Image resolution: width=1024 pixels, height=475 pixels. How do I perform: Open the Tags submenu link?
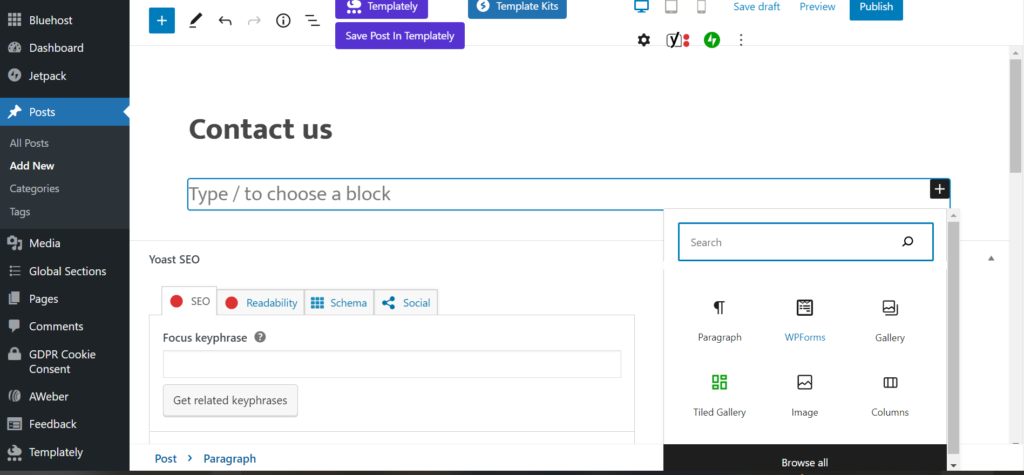[20, 212]
